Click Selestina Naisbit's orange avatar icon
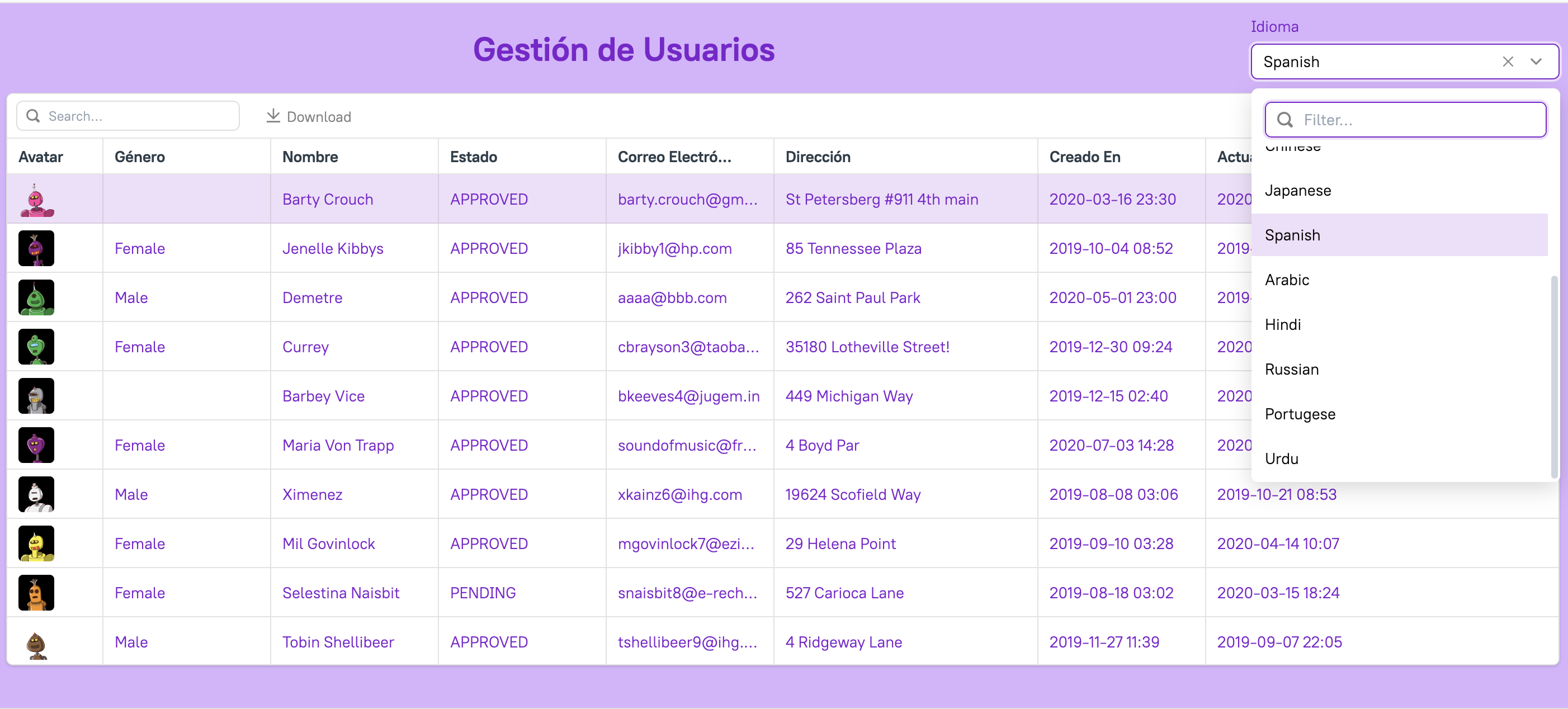This screenshot has width=1568, height=709. 36,593
